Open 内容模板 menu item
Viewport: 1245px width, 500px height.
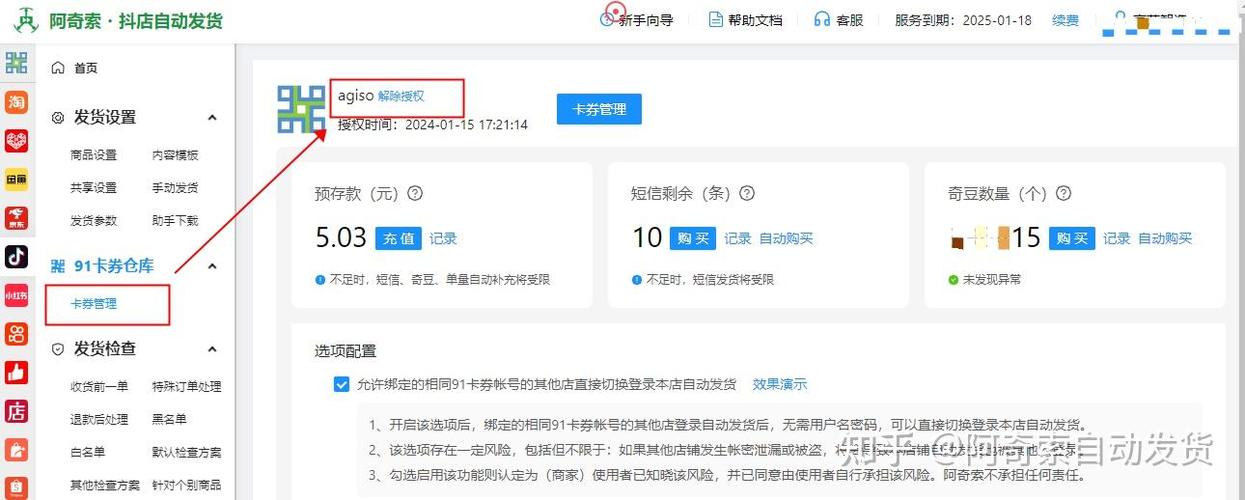click(175, 155)
